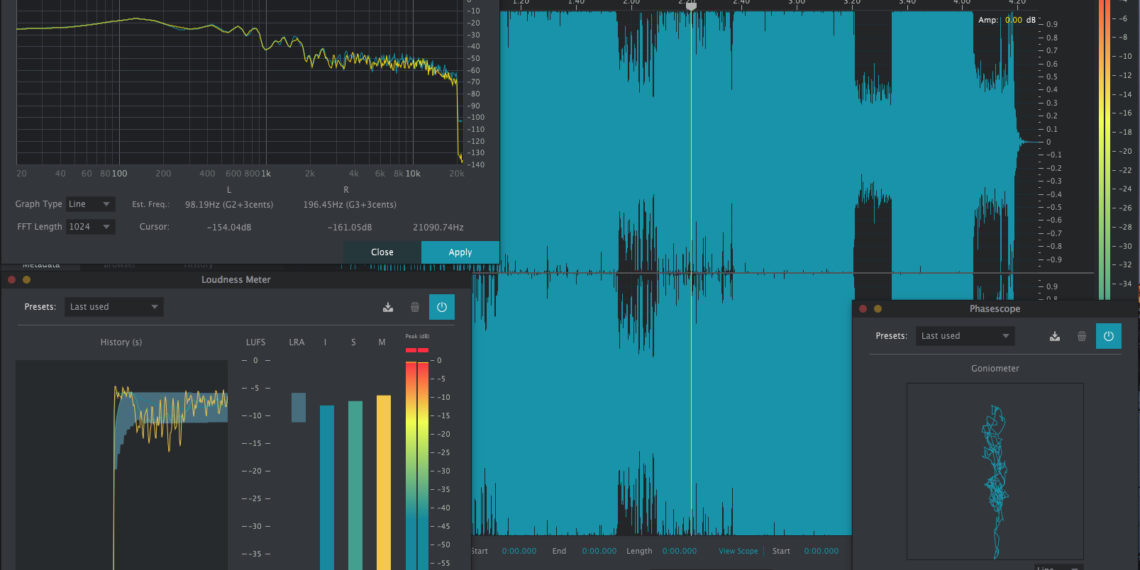Click trash icon in Phasescope panel
This screenshot has height=570, width=1140.
pos(1081,336)
